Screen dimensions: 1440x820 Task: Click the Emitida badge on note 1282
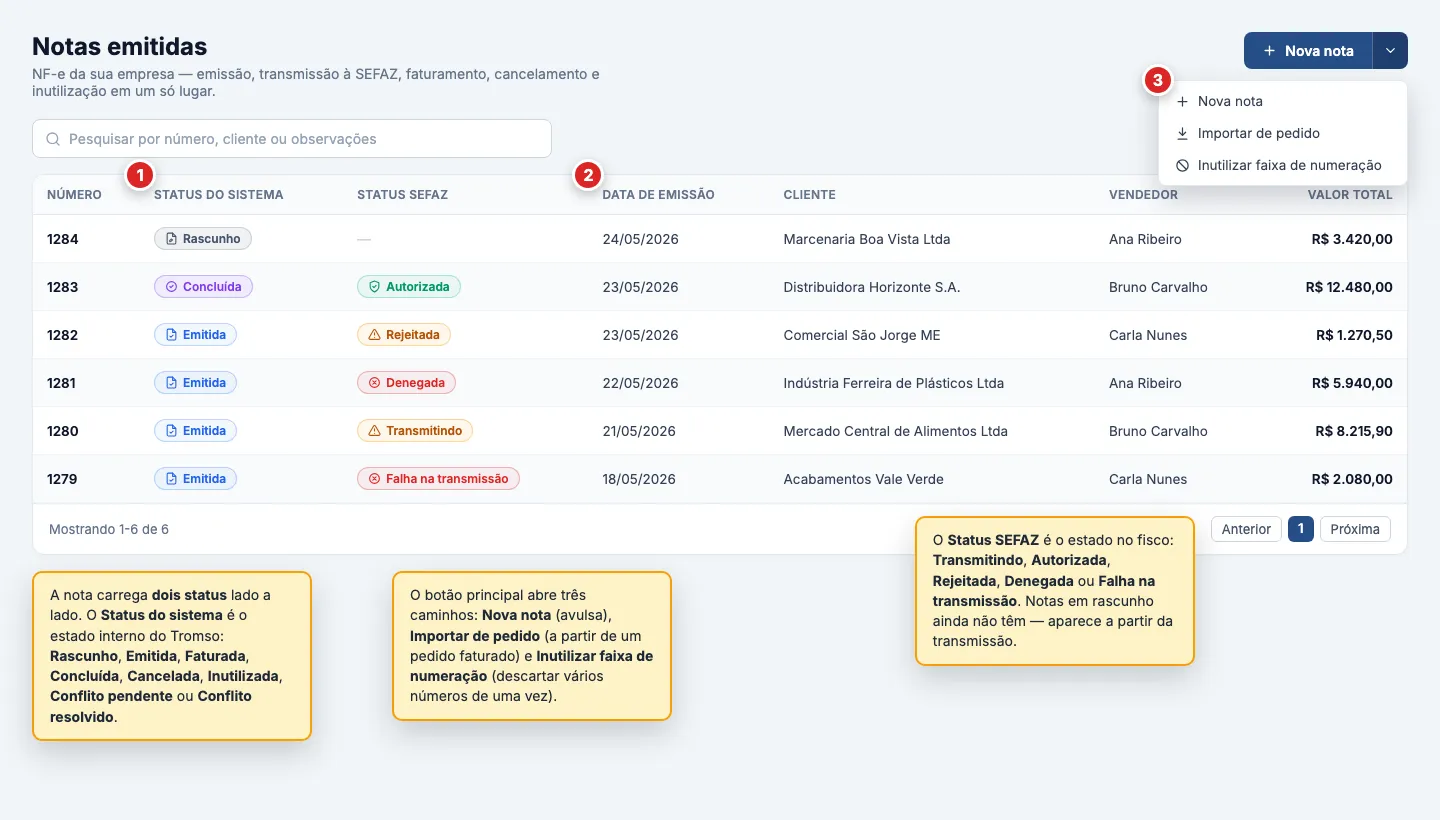[195, 335]
